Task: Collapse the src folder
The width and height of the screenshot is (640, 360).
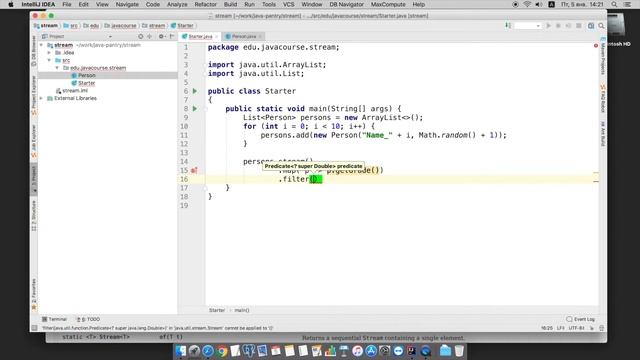Action: 49,60
